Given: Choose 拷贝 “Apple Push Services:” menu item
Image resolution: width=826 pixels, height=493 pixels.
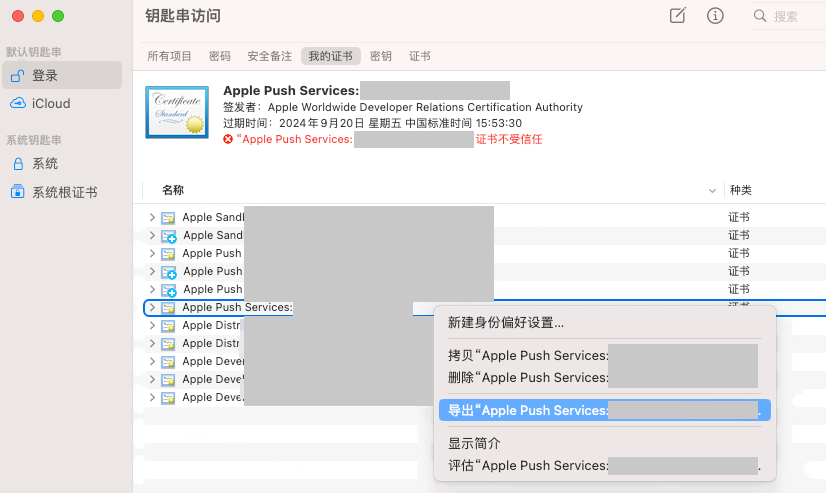Looking at the screenshot, I should point(604,356).
